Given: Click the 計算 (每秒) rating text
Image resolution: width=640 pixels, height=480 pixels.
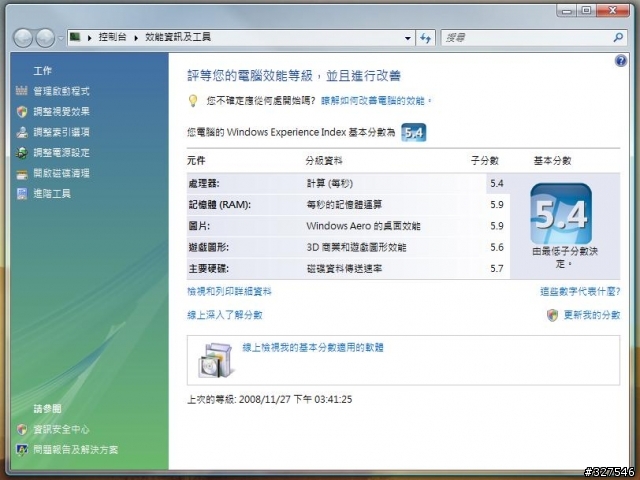Looking at the screenshot, I should [329, 183].
